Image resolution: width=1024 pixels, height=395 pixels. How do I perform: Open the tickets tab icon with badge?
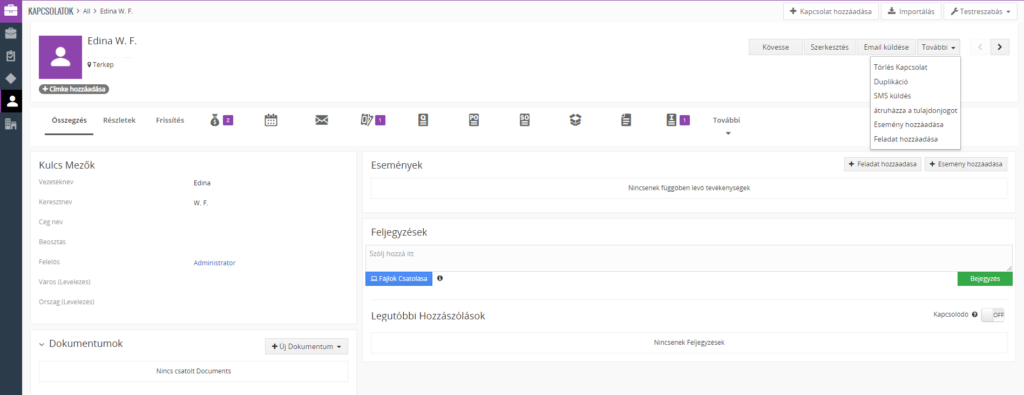(x=367, y=120)
